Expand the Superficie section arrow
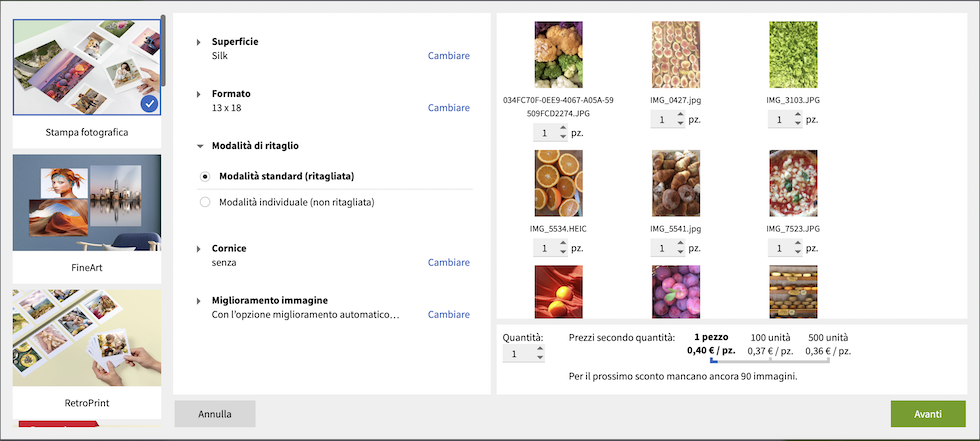980x441 pixels. pyautogui.click(x=200, y=42)
